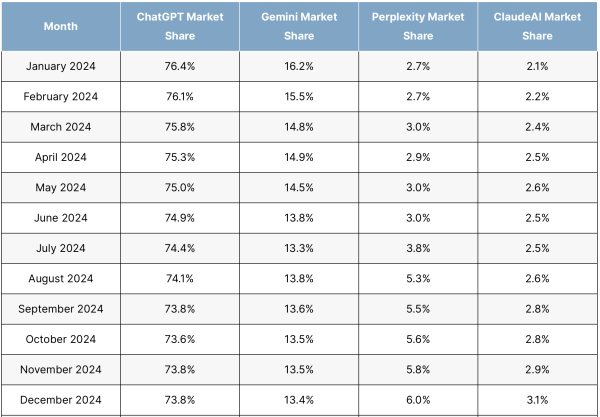Click the Month column header
Screen dimensions: 600x417
(x=61, y=26)
